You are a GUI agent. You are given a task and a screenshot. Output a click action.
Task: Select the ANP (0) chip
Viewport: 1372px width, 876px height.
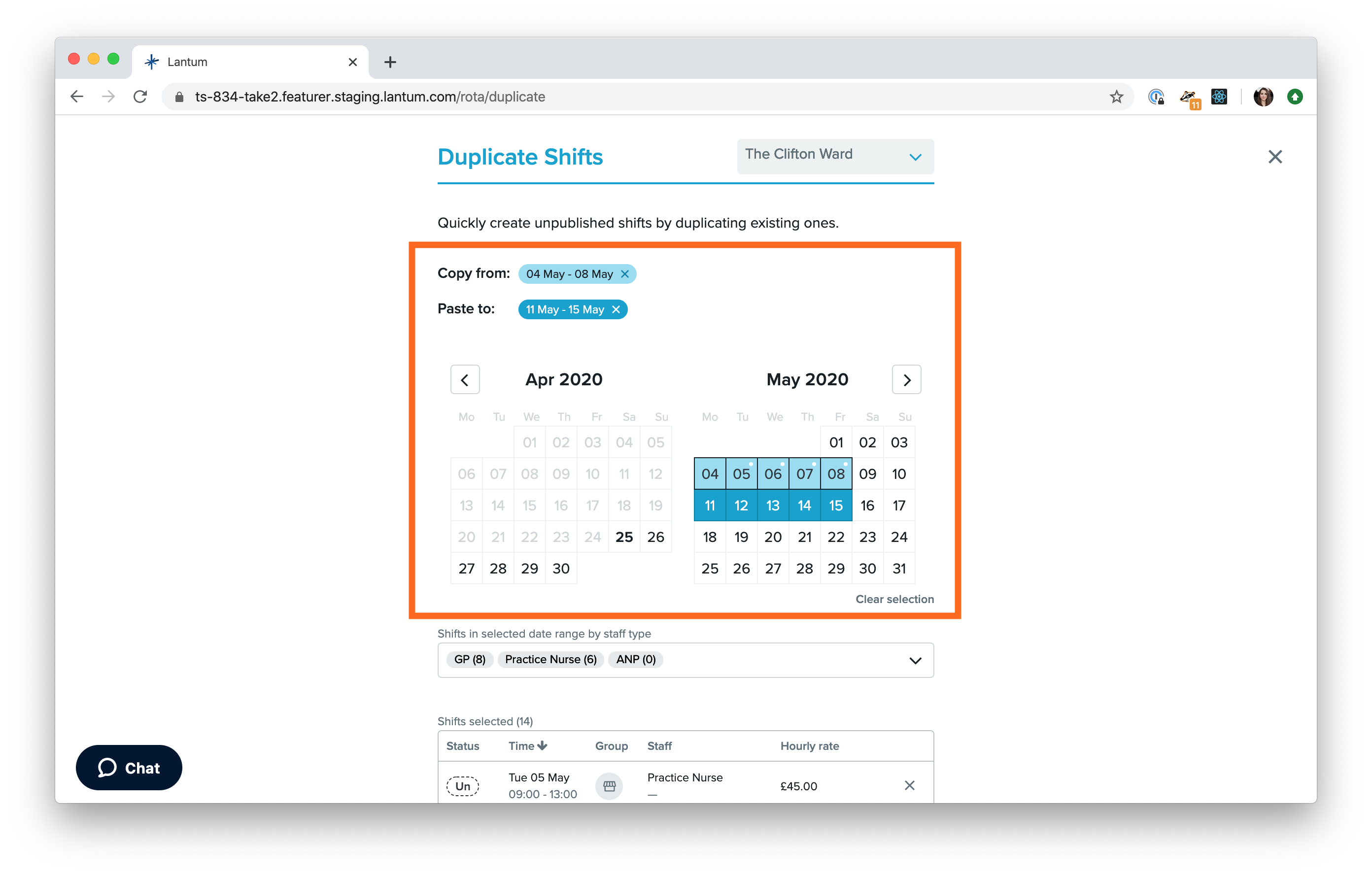click(635, 659)
